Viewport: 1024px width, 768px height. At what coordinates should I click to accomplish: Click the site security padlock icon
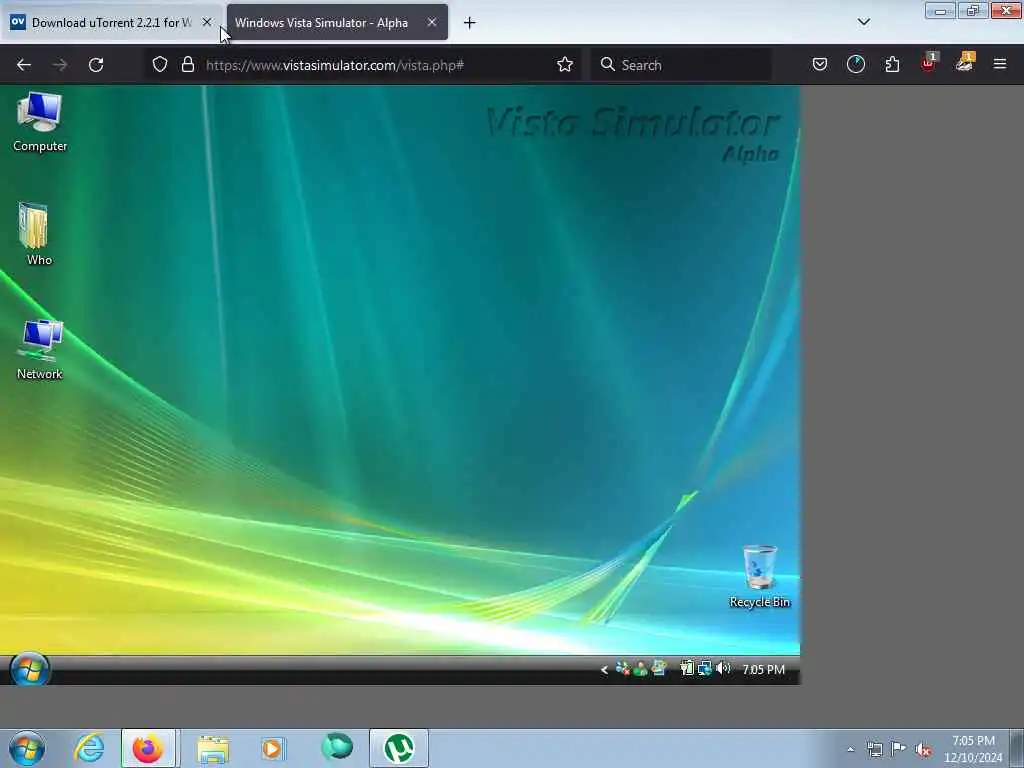(x=188, y=64)
